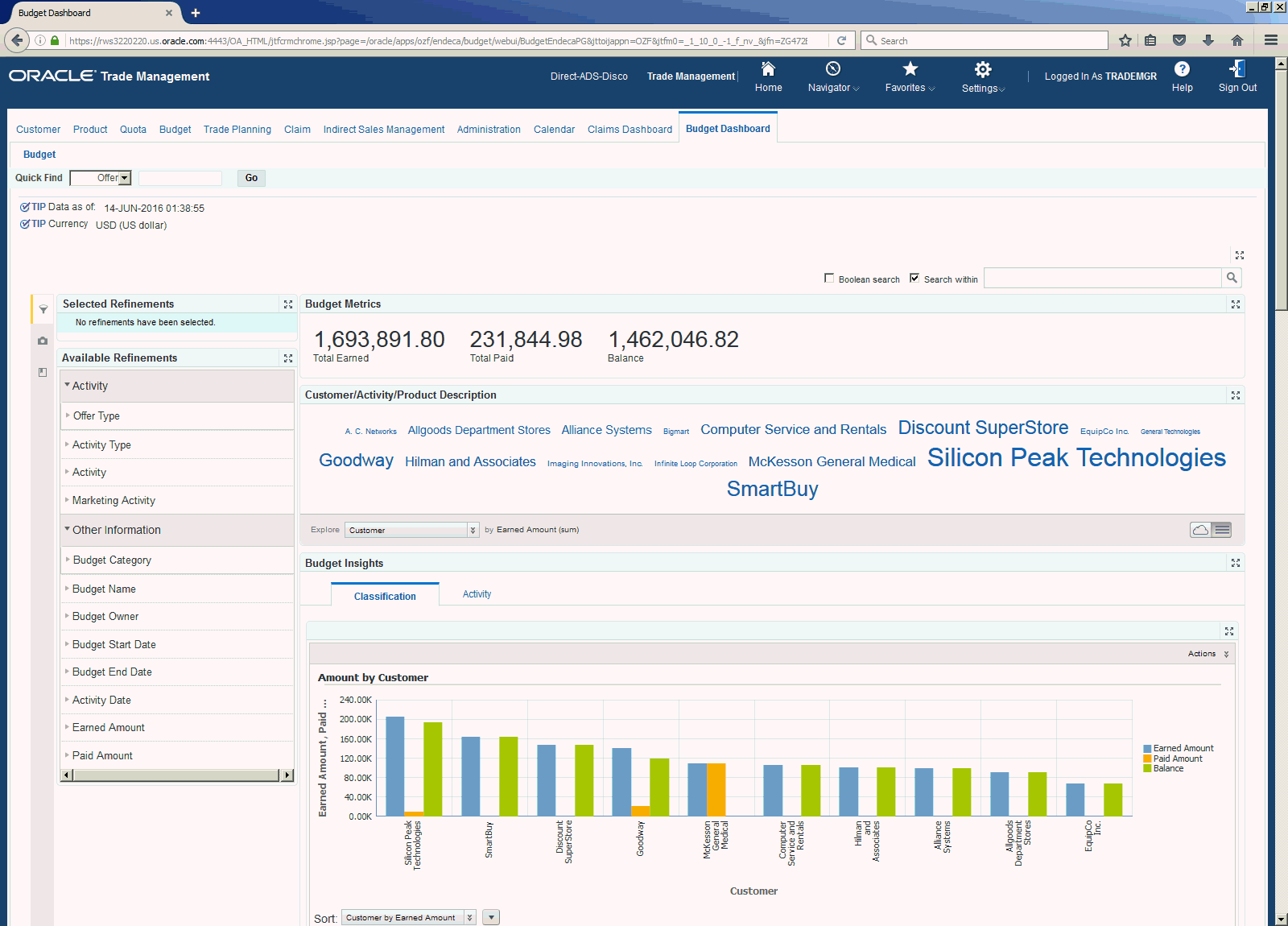Click Earned Amount legend color swatch
The width and height of the screenshot is (1288, 926).
[x=1147, y=749]
